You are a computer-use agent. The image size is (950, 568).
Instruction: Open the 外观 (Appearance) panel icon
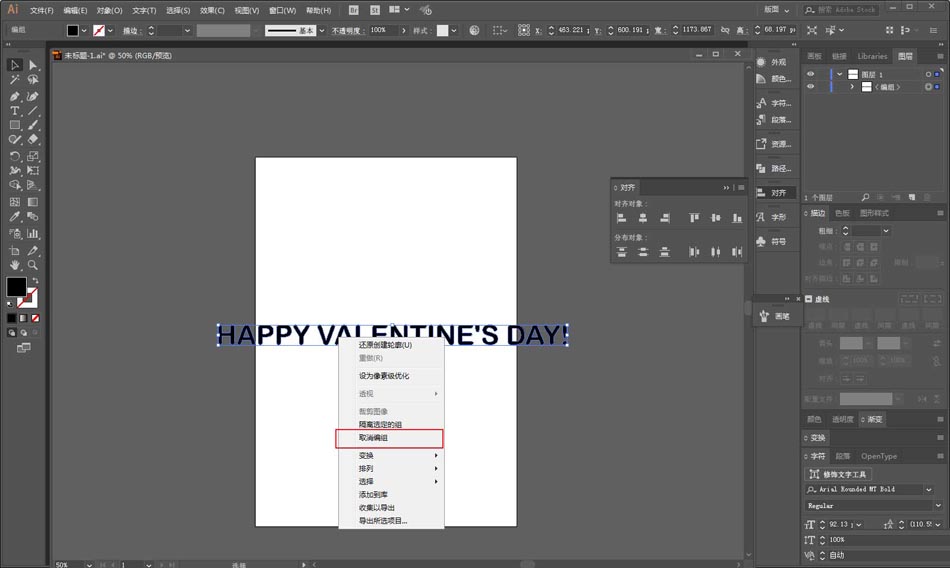point(773,62)
